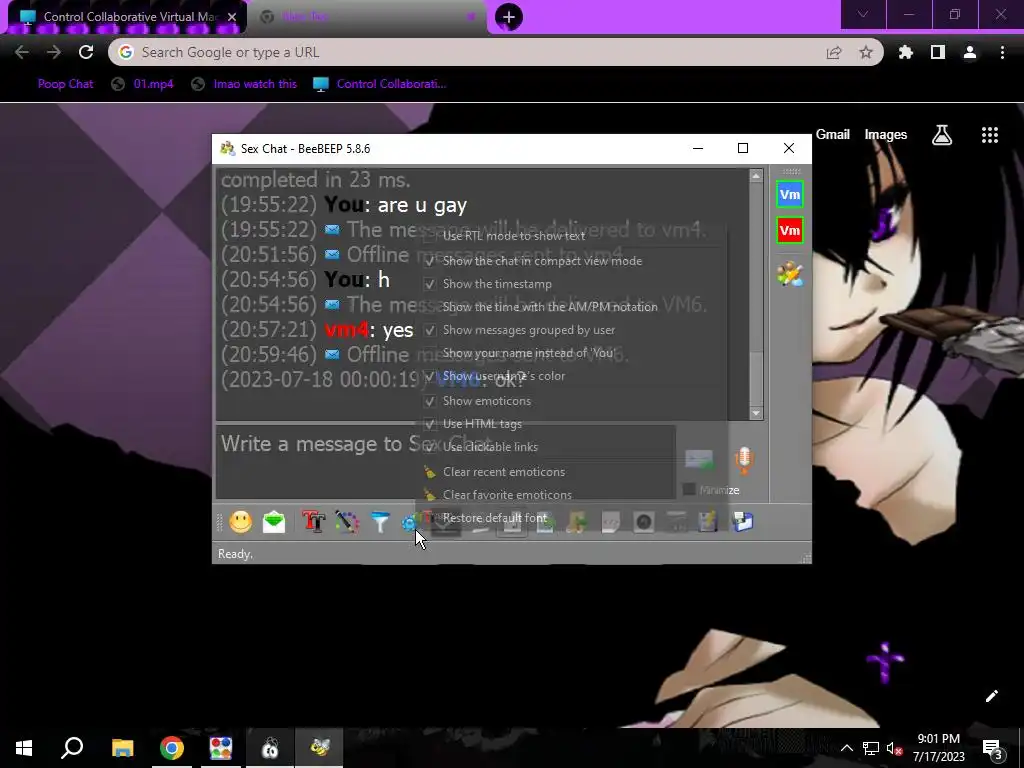Open '01.mp4' bookmark
Screen dimensions: 1024x768
[143, 84]
